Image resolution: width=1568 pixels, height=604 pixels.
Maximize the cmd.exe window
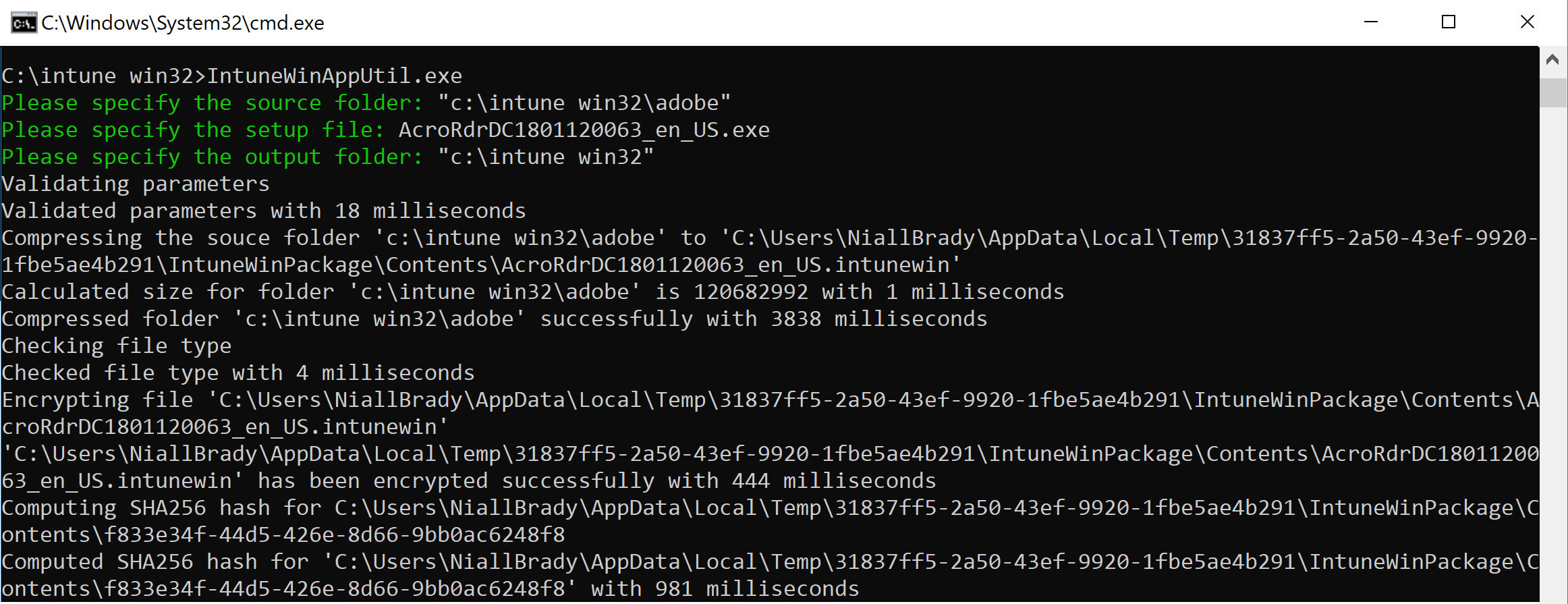coord(1448,22)
